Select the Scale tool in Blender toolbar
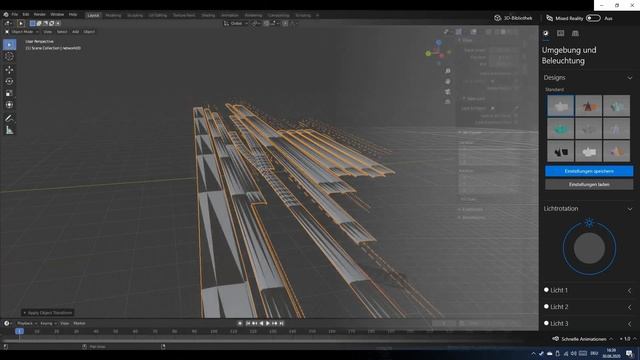The image size is (640, 360). point(9,93)
